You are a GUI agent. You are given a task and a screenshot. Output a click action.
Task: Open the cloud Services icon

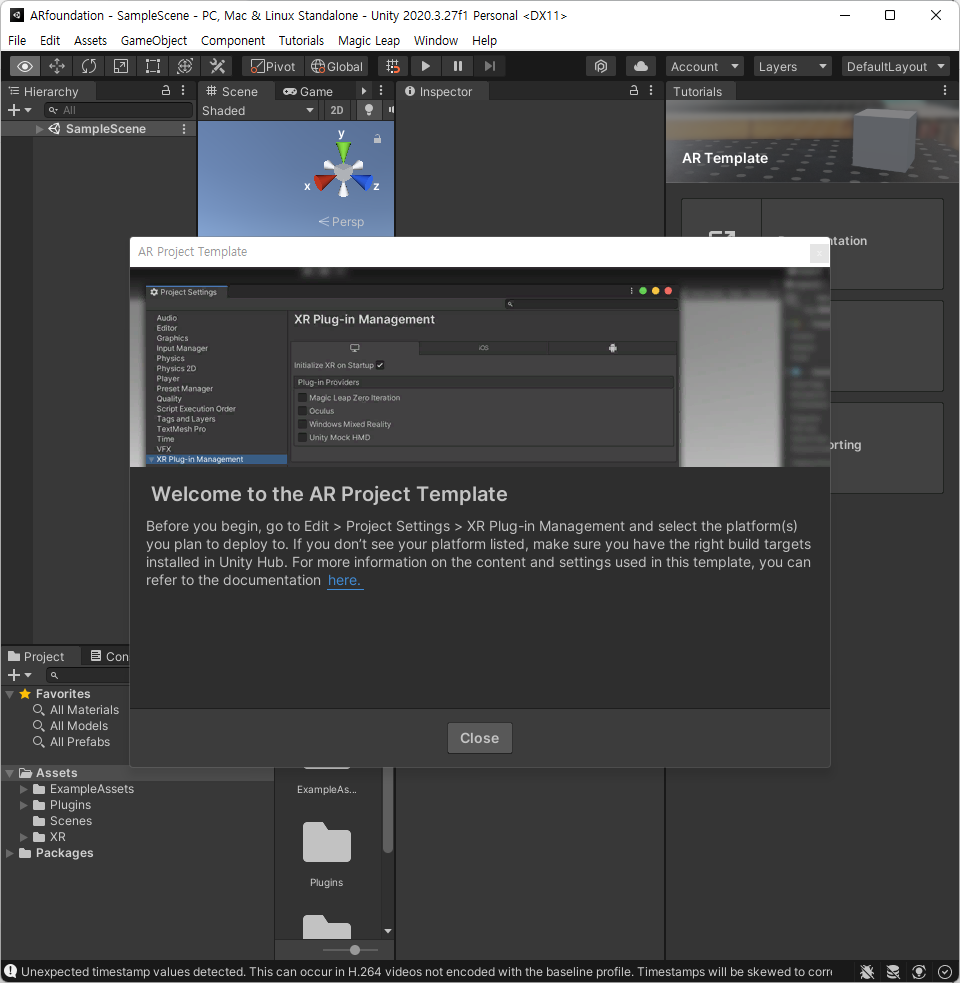(641, 66)
